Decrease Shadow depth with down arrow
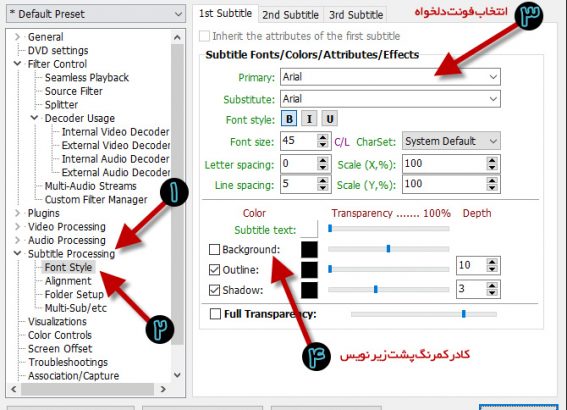567x410 pixels. [x=492, y=293]
